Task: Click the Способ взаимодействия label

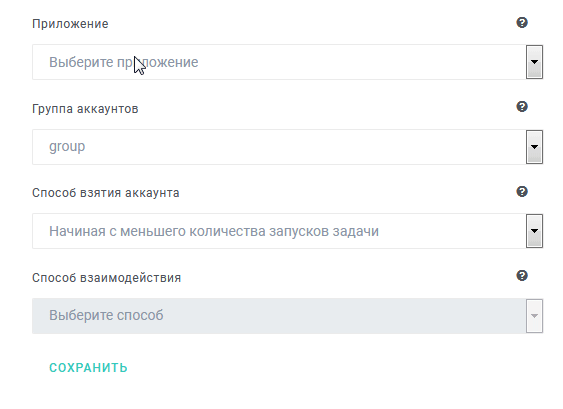Action: tap(106, 278)
